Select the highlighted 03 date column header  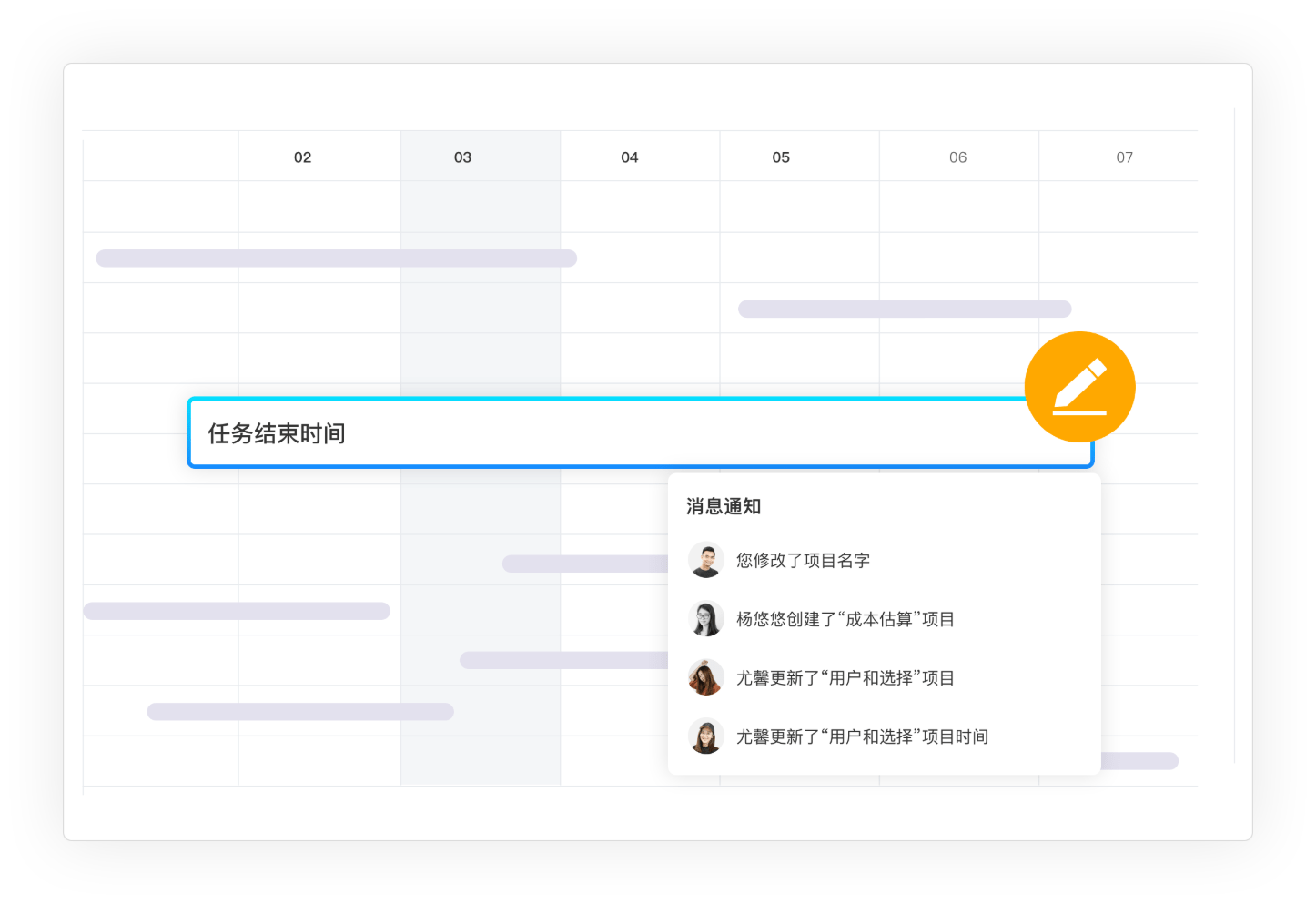(462, 157)
